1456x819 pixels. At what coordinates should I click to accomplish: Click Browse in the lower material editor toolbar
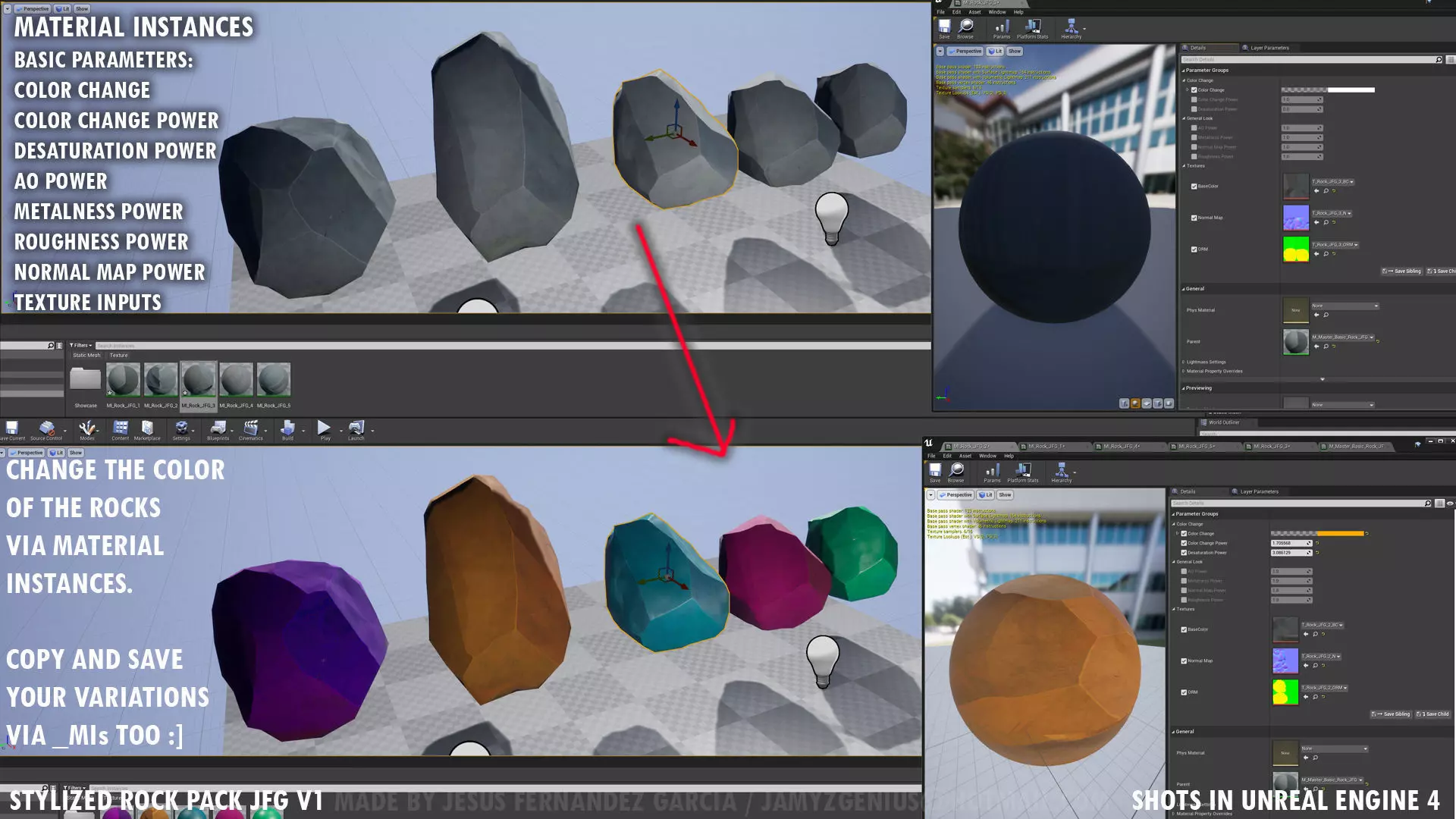(x=956, y=472)
